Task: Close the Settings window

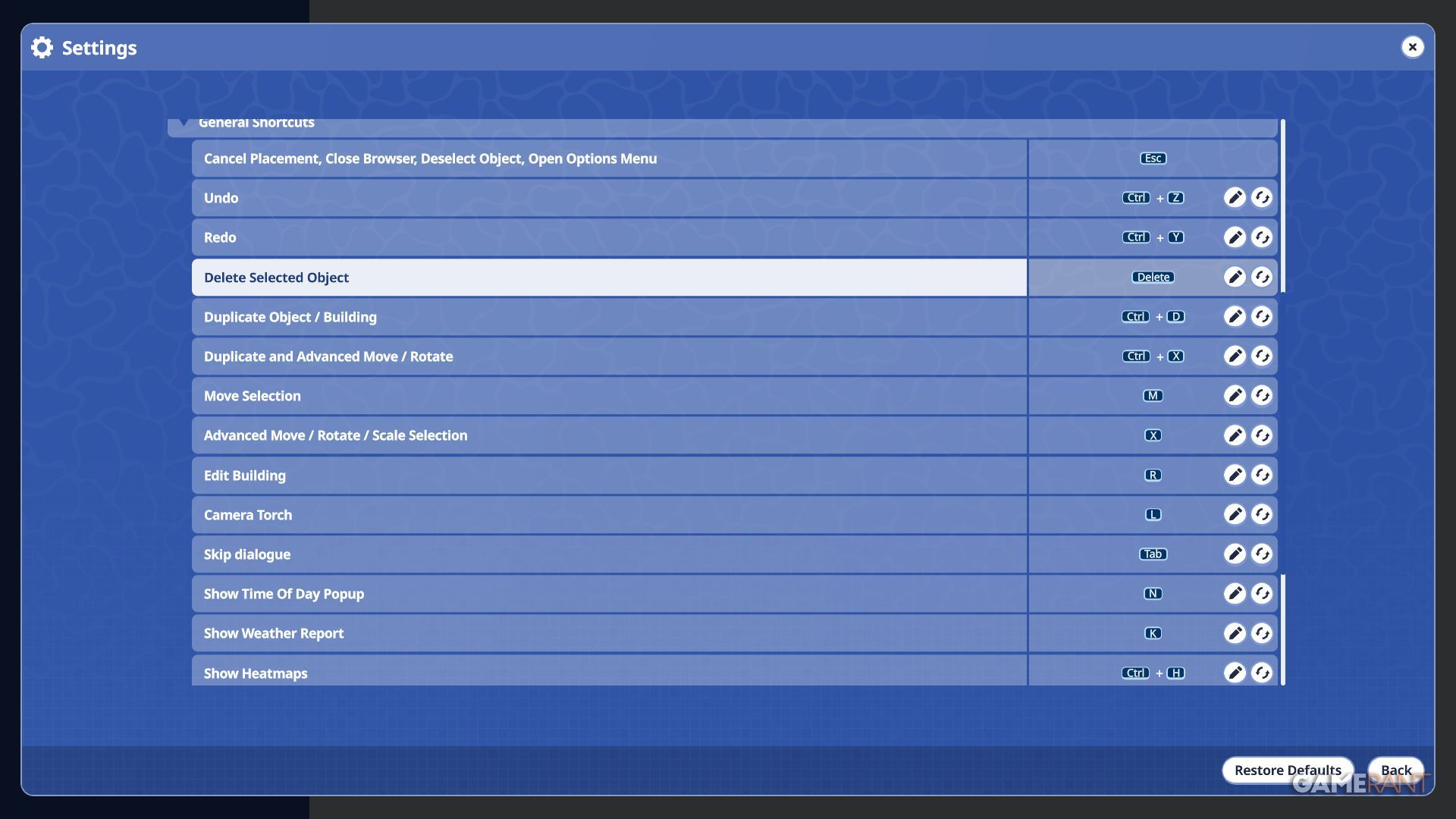Action: pyautogui.click(x=1412, y=47)
